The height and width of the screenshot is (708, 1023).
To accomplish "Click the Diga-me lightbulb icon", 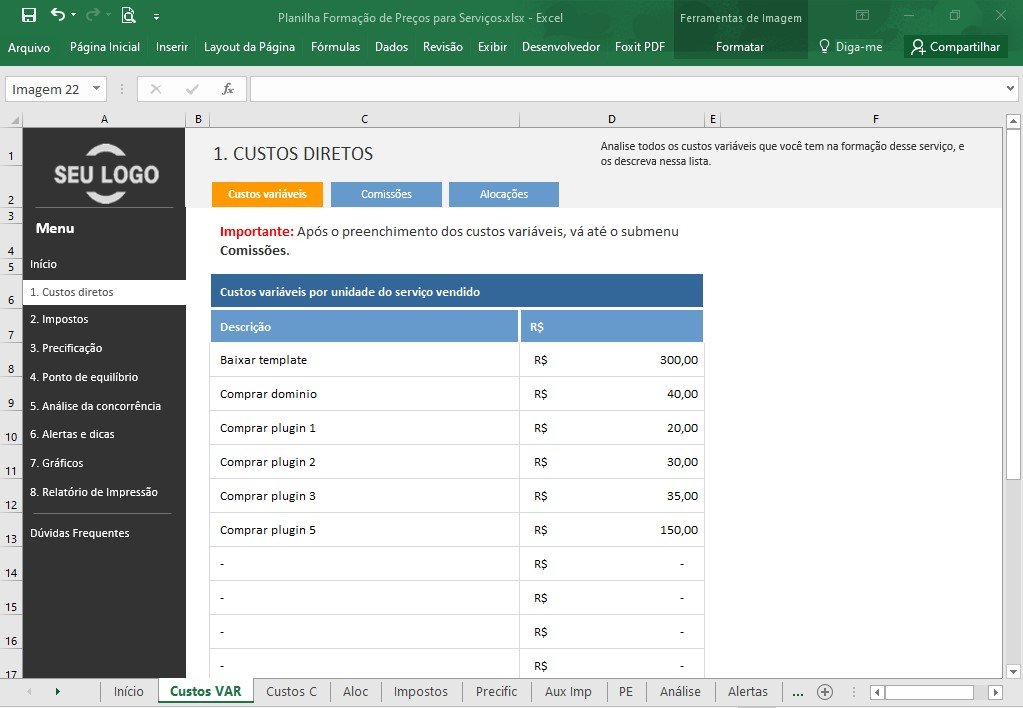I will (x=824, y=46).
